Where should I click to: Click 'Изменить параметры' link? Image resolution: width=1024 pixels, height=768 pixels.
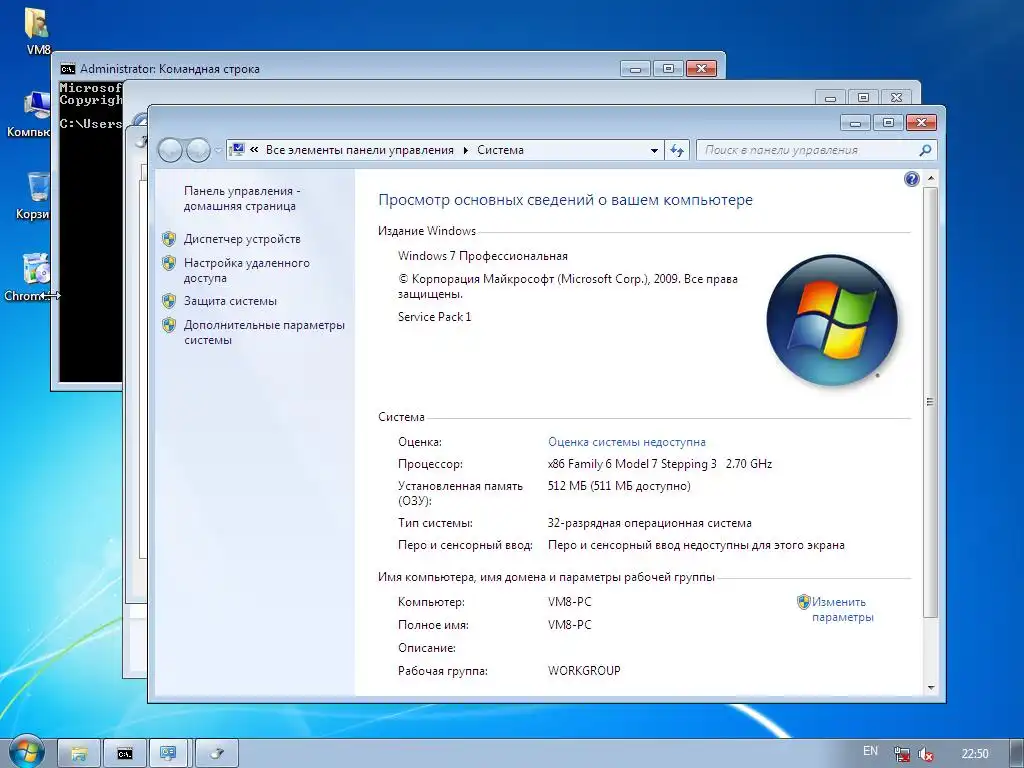click(842, 609)
